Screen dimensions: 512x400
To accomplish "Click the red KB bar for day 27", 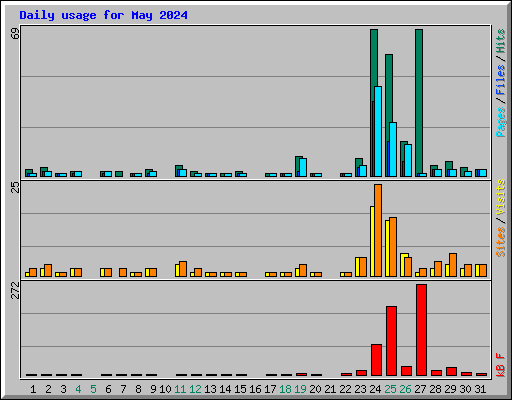I will click(421, 330).
